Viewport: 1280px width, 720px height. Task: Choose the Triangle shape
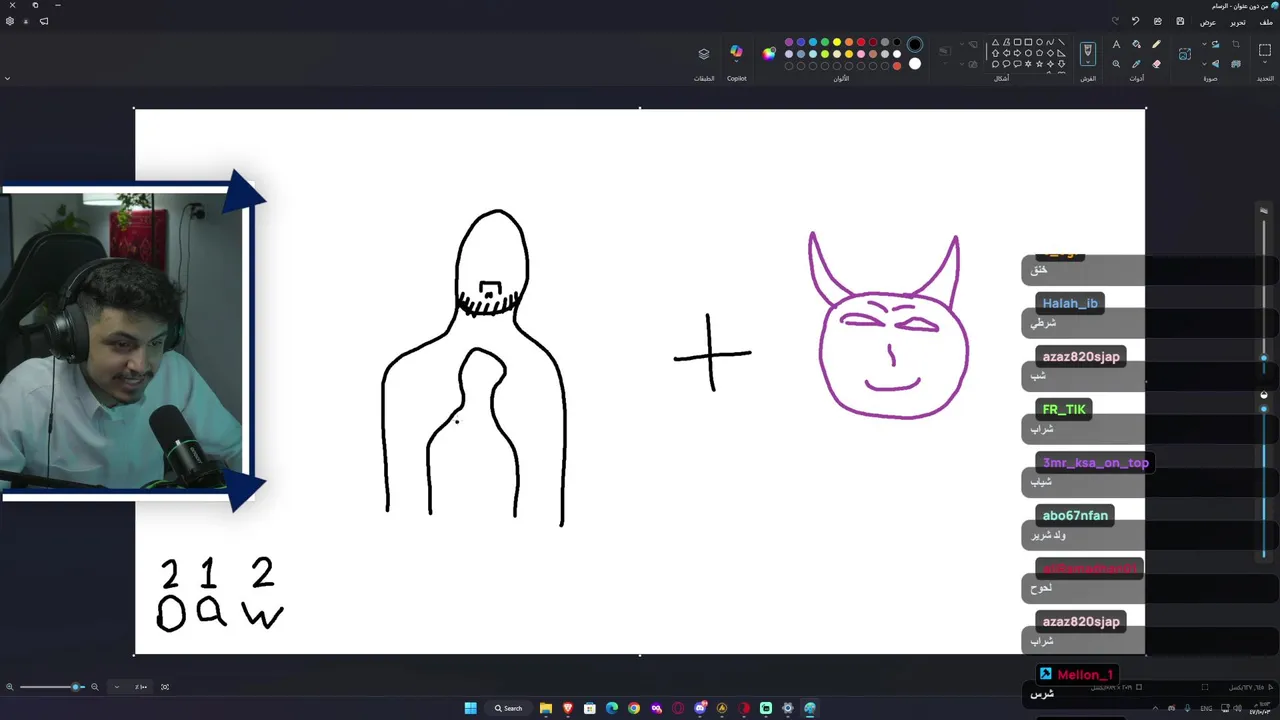995,42
